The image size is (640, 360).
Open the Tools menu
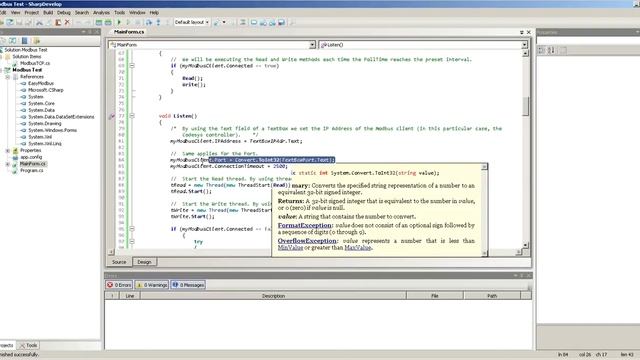tap(120, 13)
